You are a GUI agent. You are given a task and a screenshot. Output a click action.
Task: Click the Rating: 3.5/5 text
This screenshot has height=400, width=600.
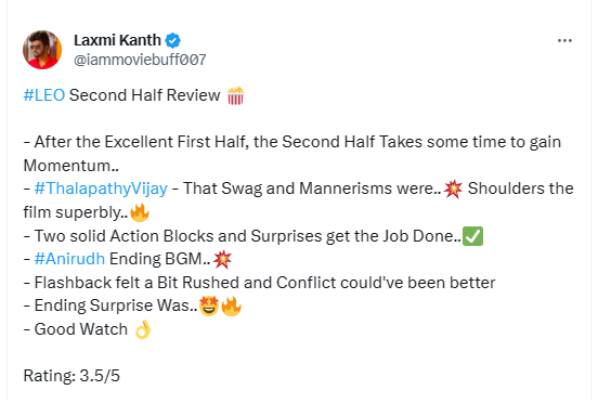tap(71, 377)
